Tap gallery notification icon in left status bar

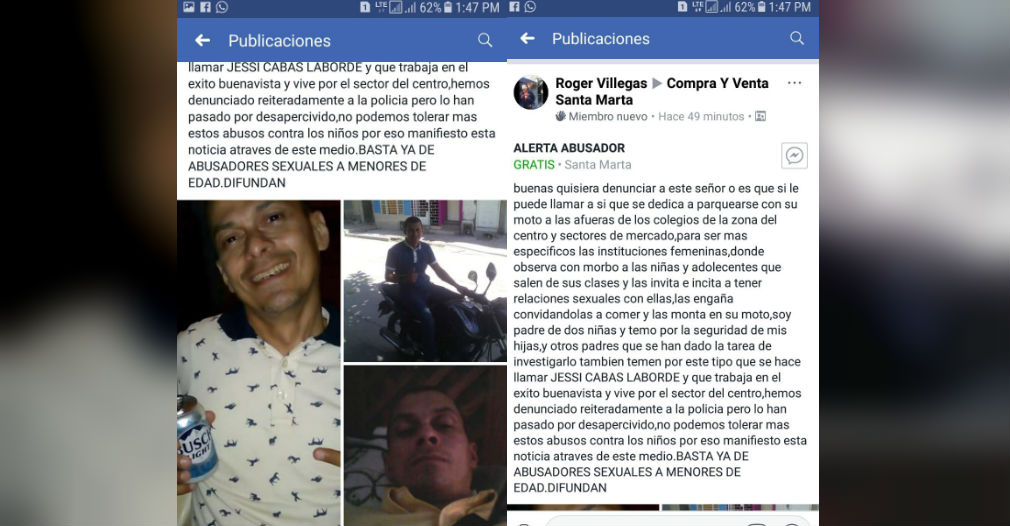tap(189, 7)
